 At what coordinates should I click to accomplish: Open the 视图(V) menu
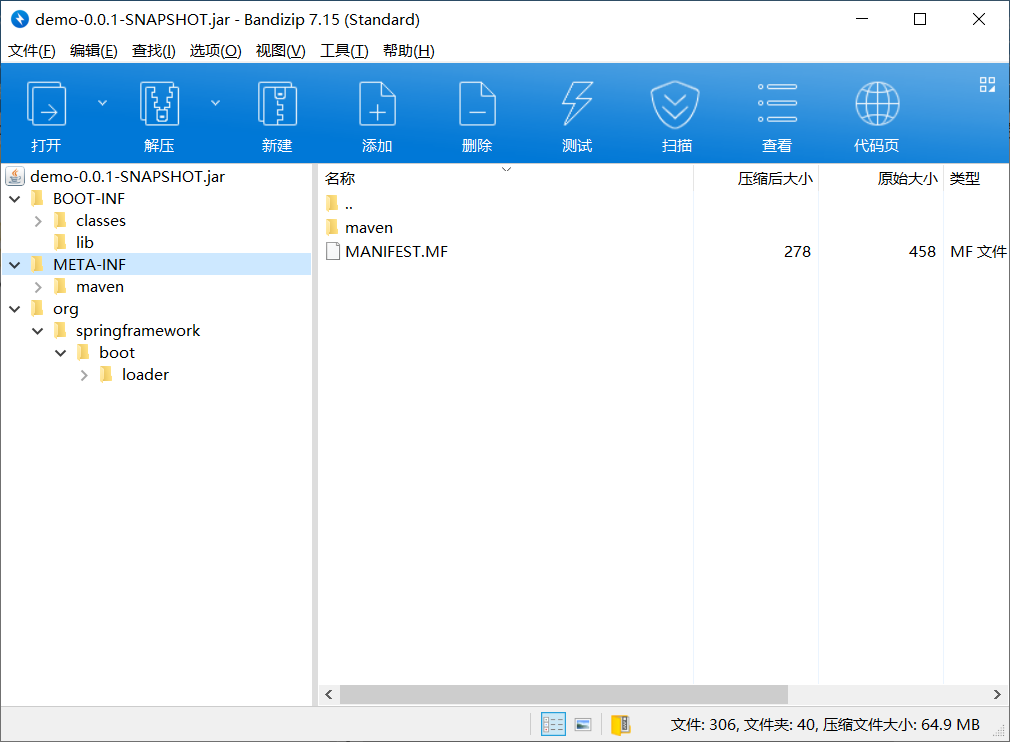(280, 50)
